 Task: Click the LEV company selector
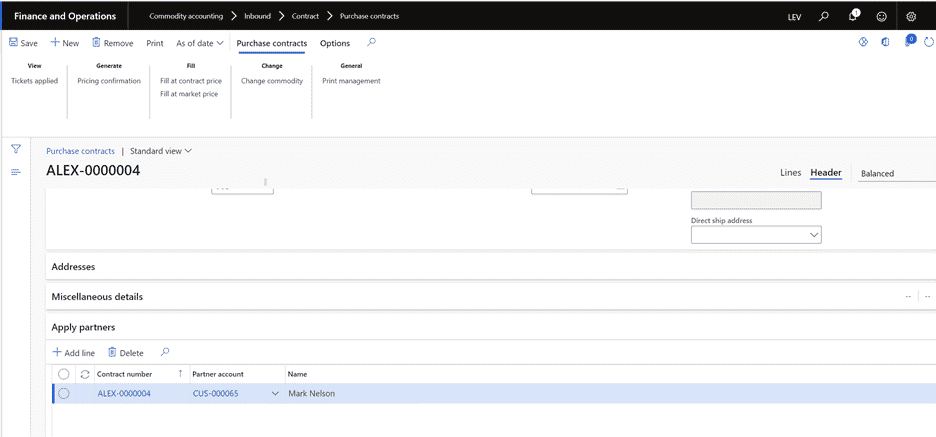[795, 17]
